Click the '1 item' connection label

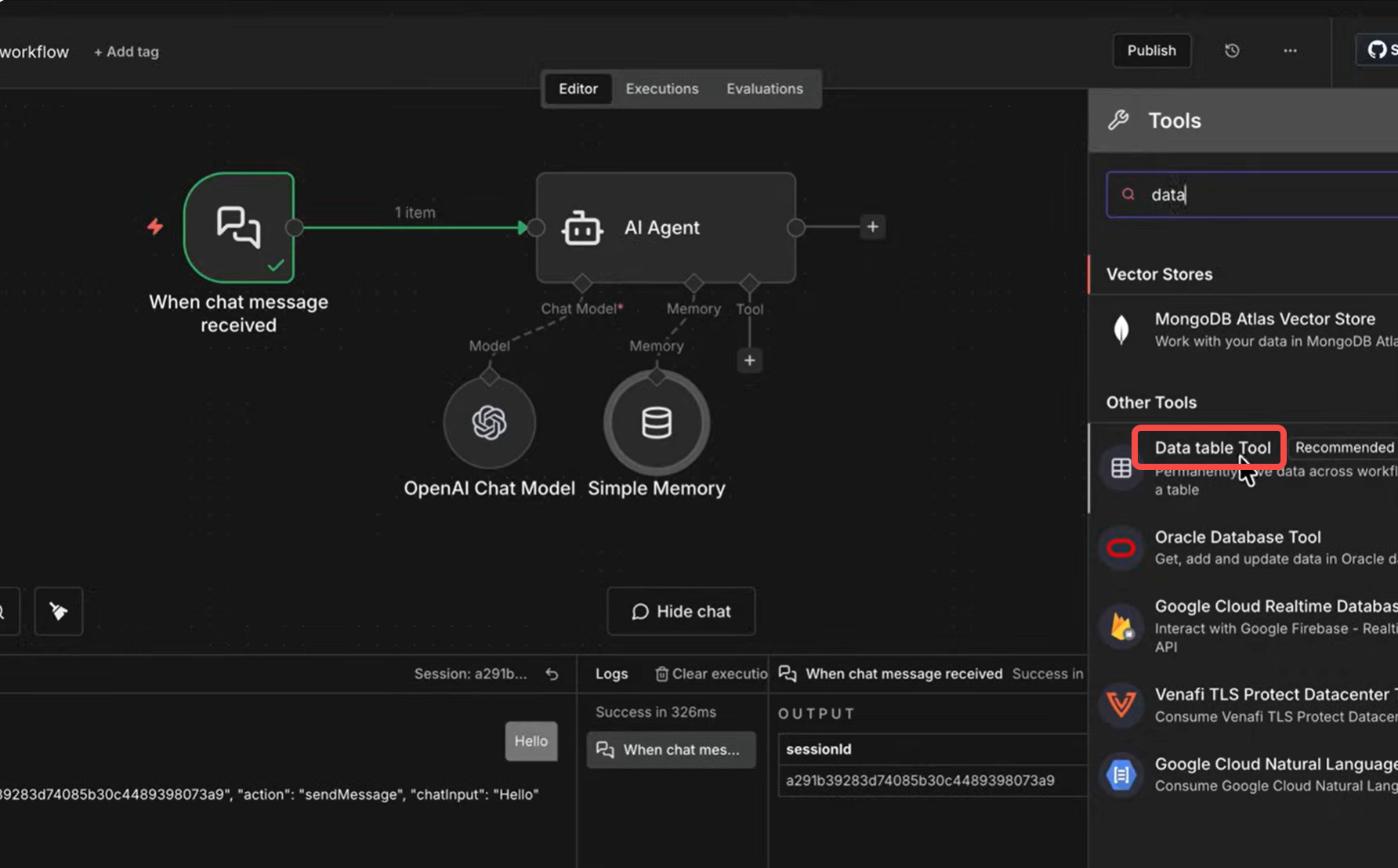(415, 212)
